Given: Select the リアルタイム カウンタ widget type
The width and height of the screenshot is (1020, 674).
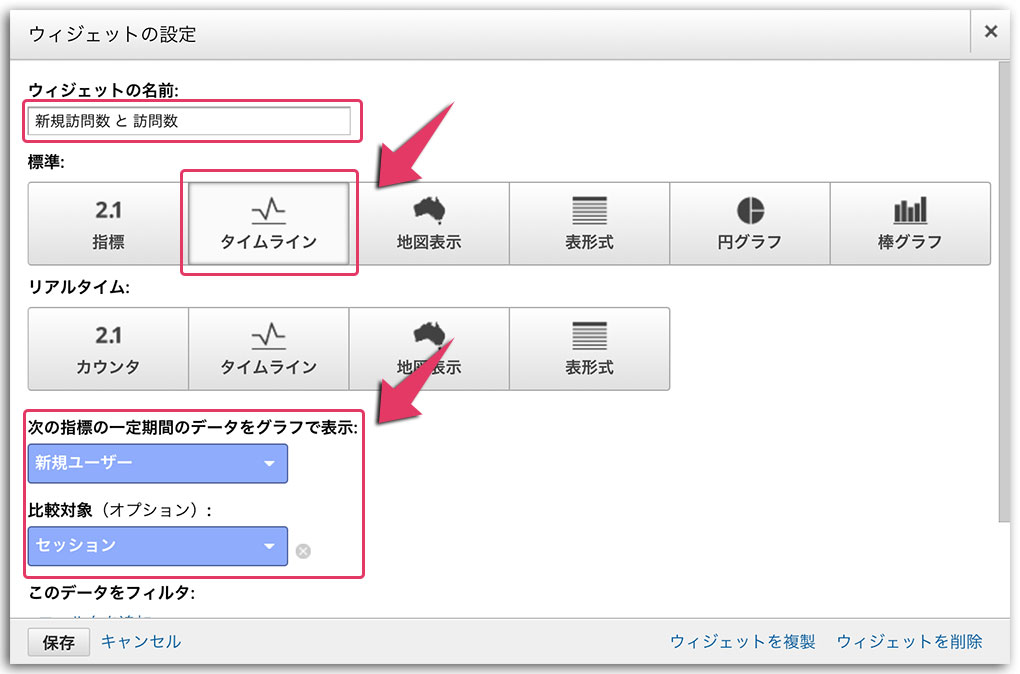Looking at the screenshot, I should pos(107,348).
